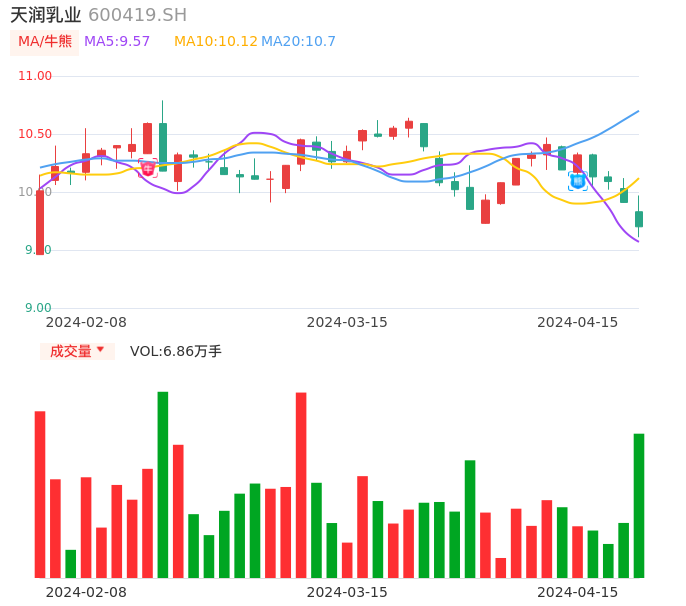Select the MA20:10.7 moving average label
The image size is (686, 606).
coord(299,42)
